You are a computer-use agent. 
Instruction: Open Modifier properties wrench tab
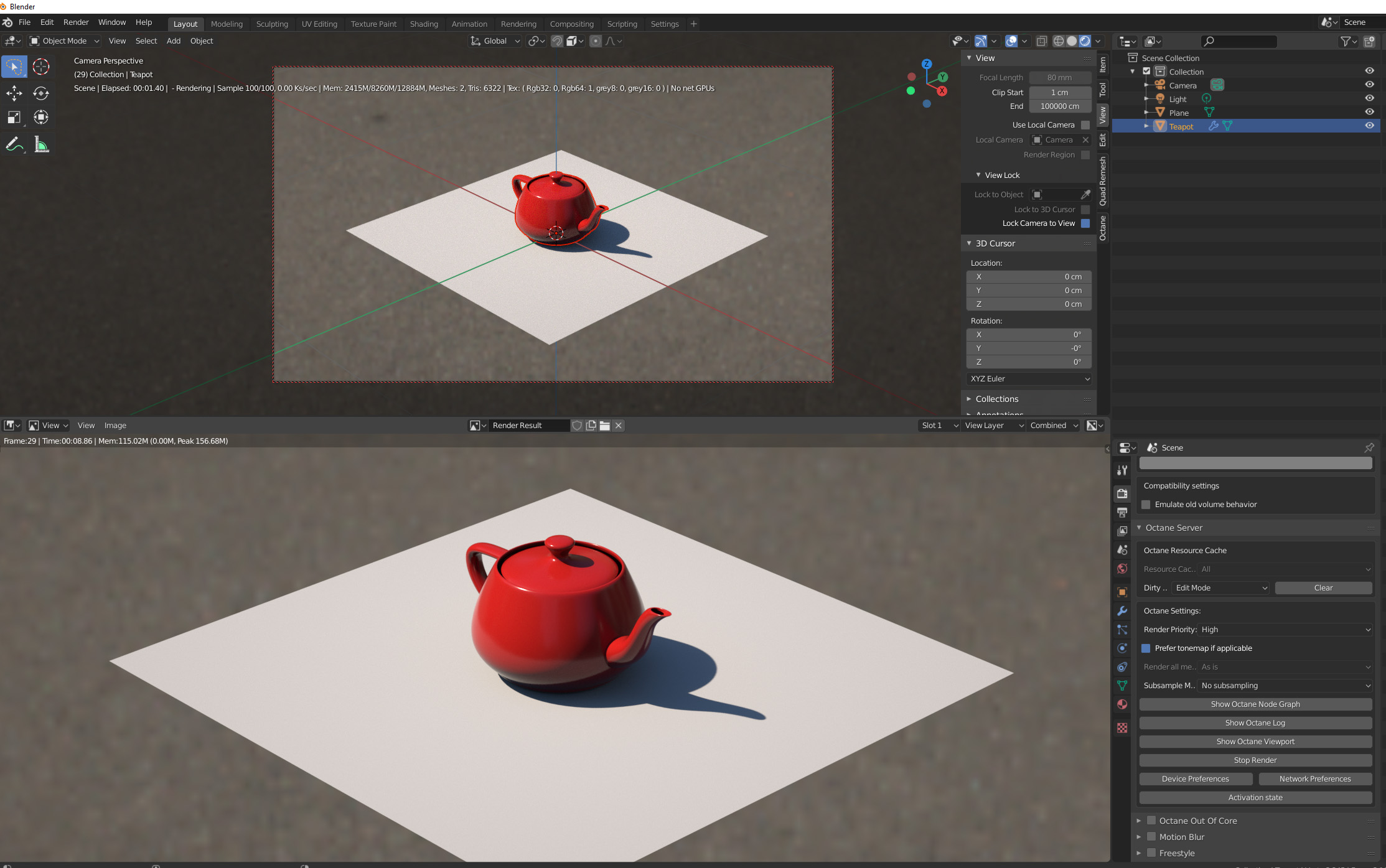point(1122,611)
